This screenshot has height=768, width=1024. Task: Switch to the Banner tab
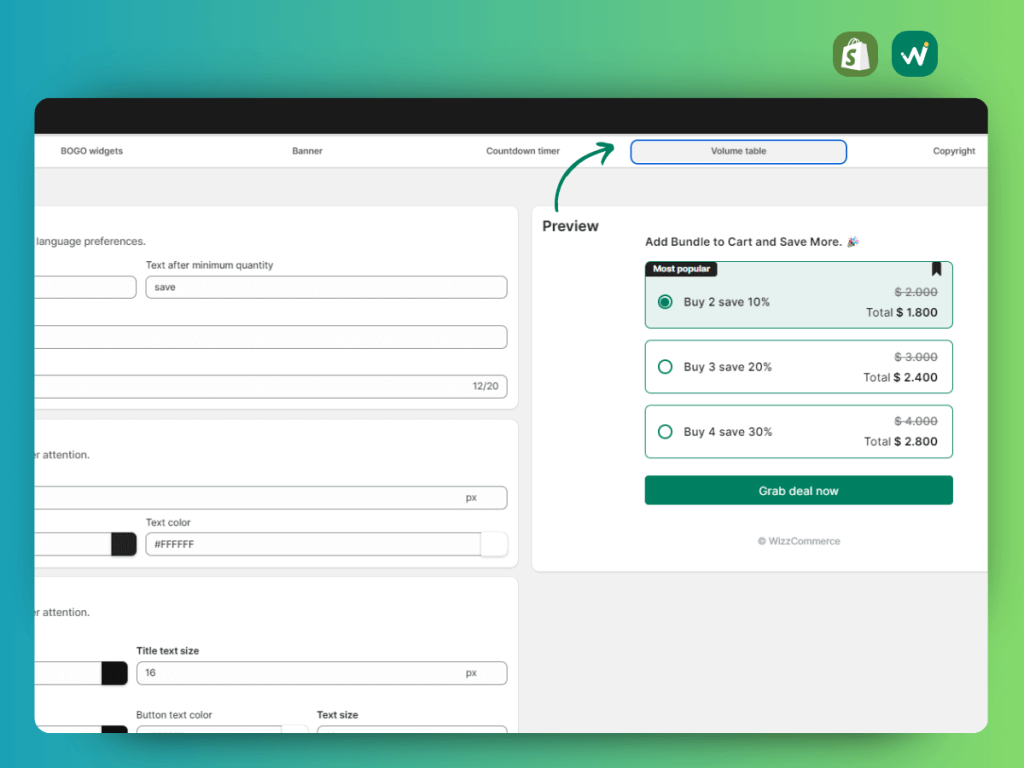(x=307, y=151)
